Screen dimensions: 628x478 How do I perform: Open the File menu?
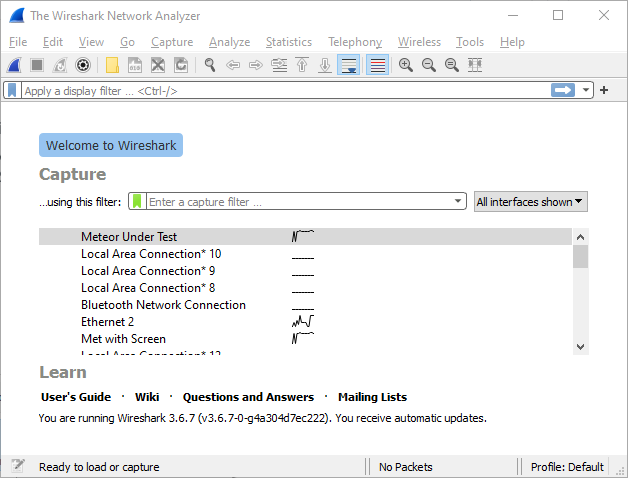18,42
